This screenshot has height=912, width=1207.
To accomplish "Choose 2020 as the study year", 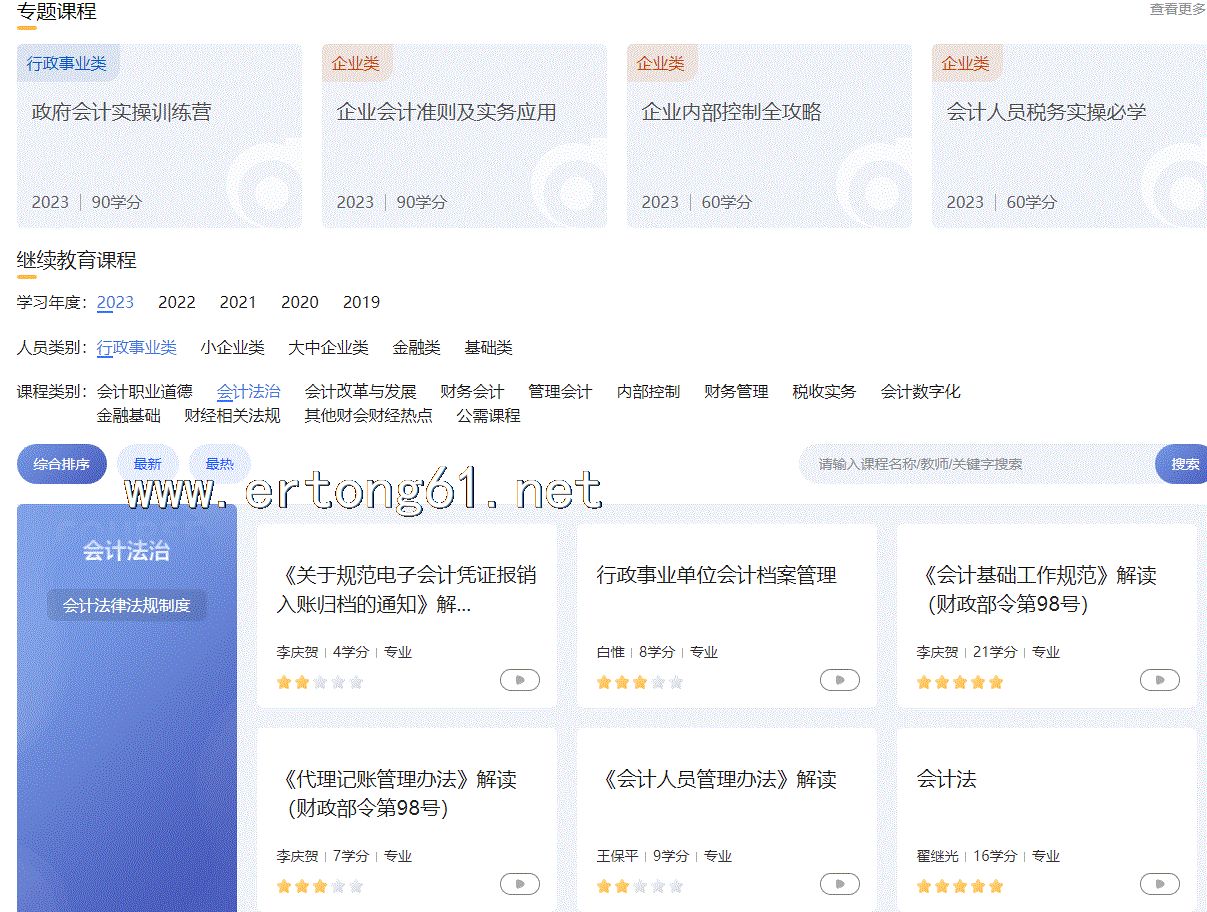I will click(299, 302).
